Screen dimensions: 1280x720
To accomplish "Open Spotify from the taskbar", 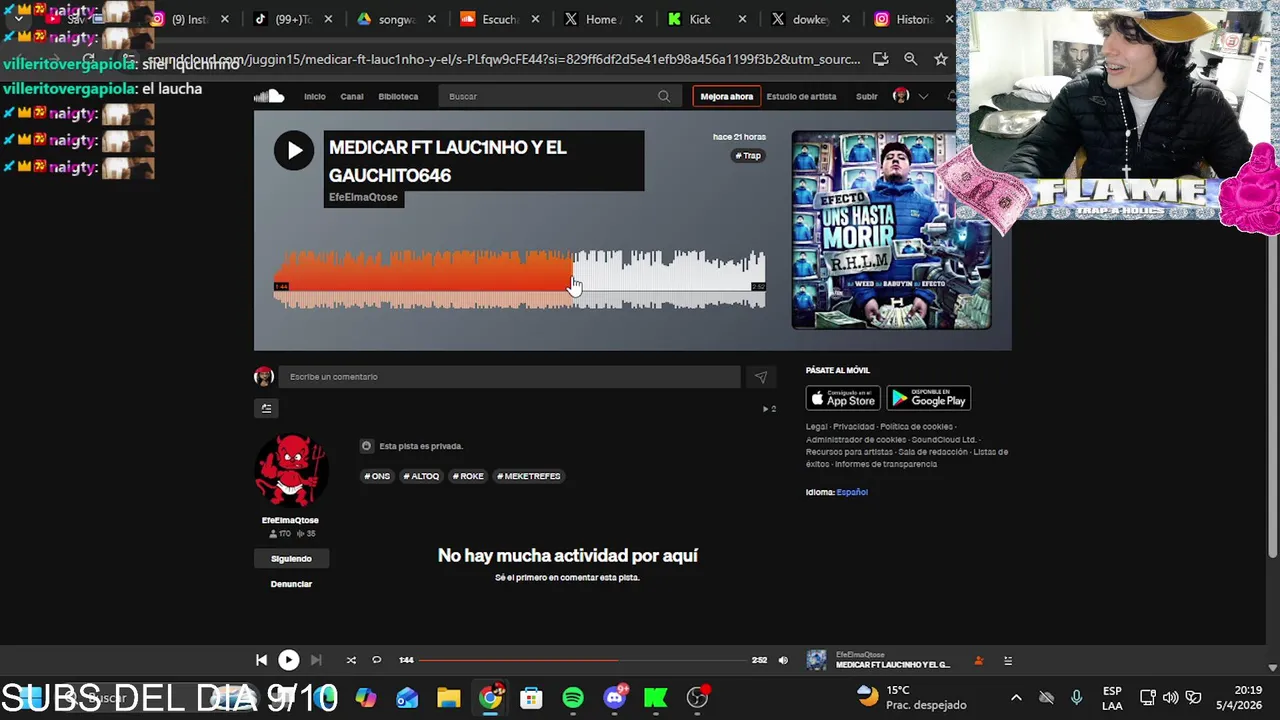I will pyautogui.click(x=573, y=698).
